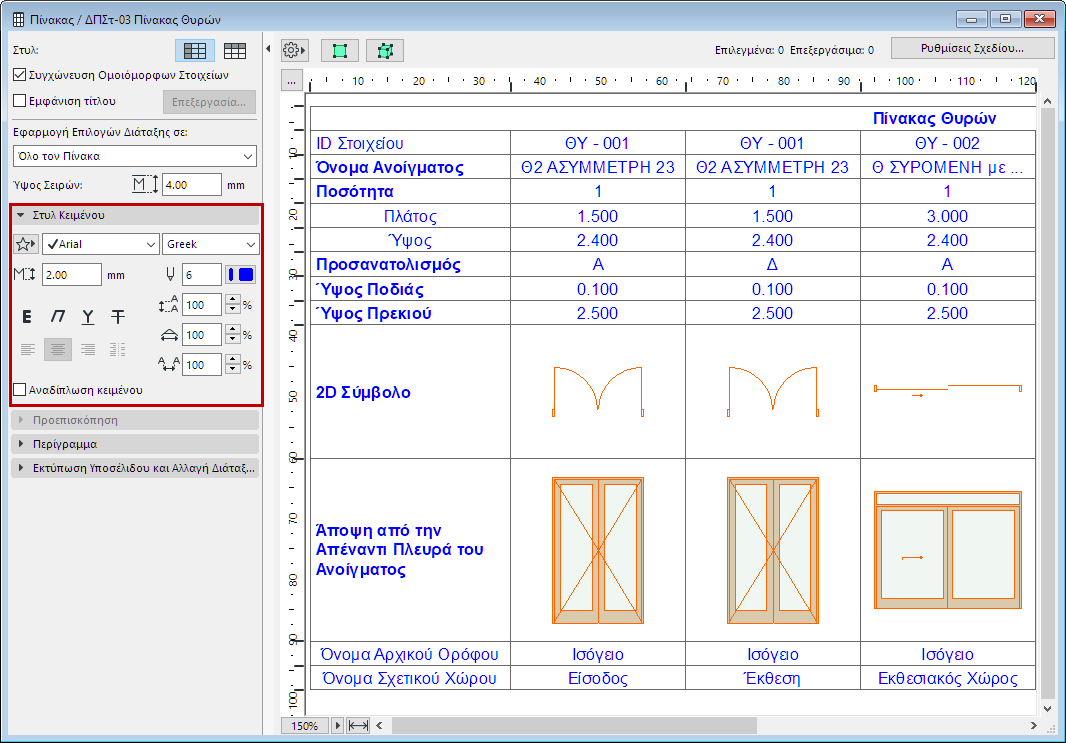Open the favorites star button in text style
Viewport: 1066px width, 743px height.
point(26,244)
